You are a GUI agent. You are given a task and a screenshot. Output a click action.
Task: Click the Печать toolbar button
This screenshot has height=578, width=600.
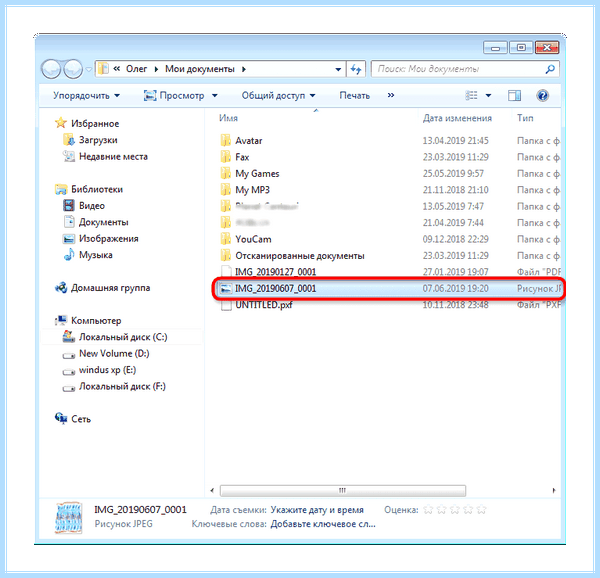pyautogui.click(x=355, y=95)
